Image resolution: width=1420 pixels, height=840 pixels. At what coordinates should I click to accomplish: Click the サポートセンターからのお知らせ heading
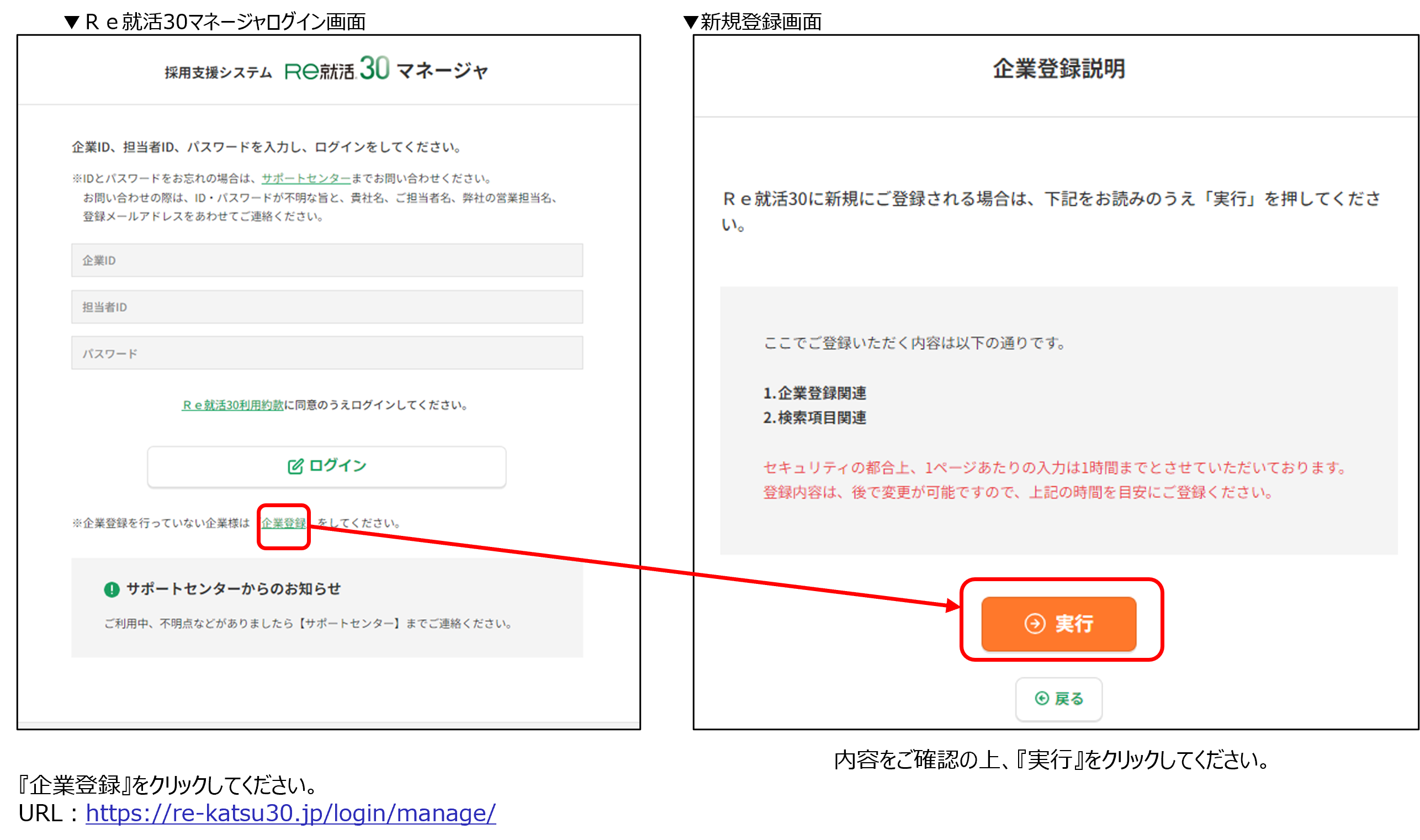coord(234,589)
